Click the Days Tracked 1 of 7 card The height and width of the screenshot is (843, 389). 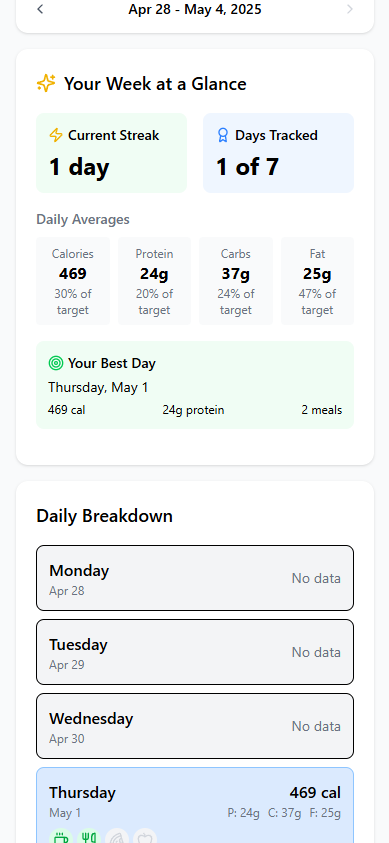point(278,153)
